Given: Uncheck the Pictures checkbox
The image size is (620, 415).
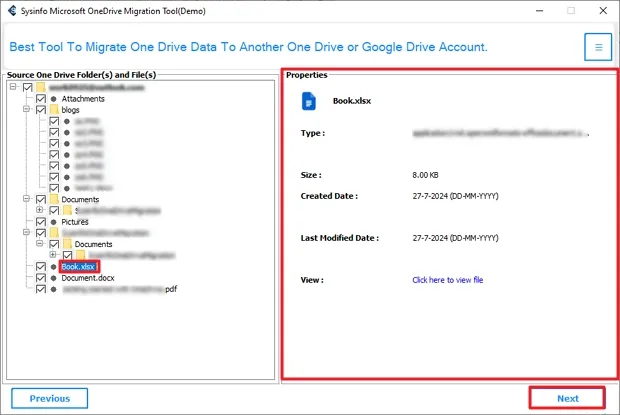Looking at the screenshot, I should (40, 222).
